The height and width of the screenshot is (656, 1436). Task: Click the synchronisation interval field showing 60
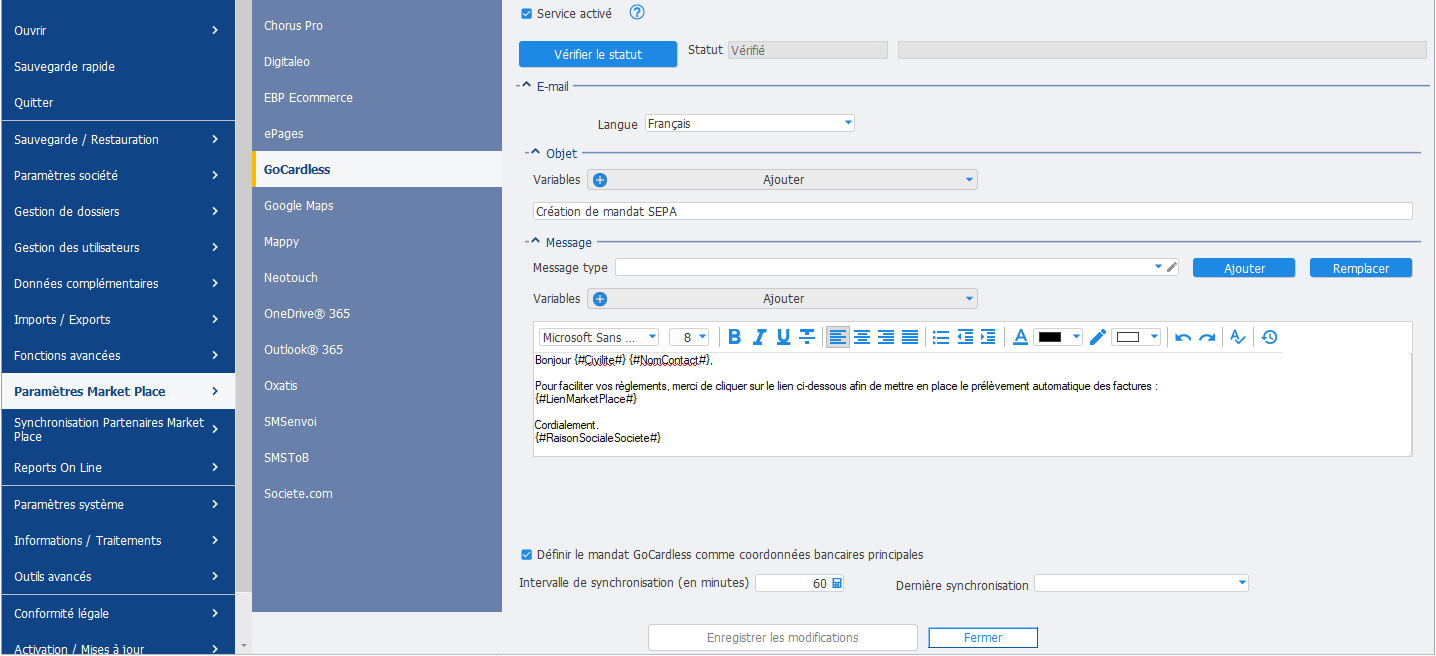[x=799, y=583]
